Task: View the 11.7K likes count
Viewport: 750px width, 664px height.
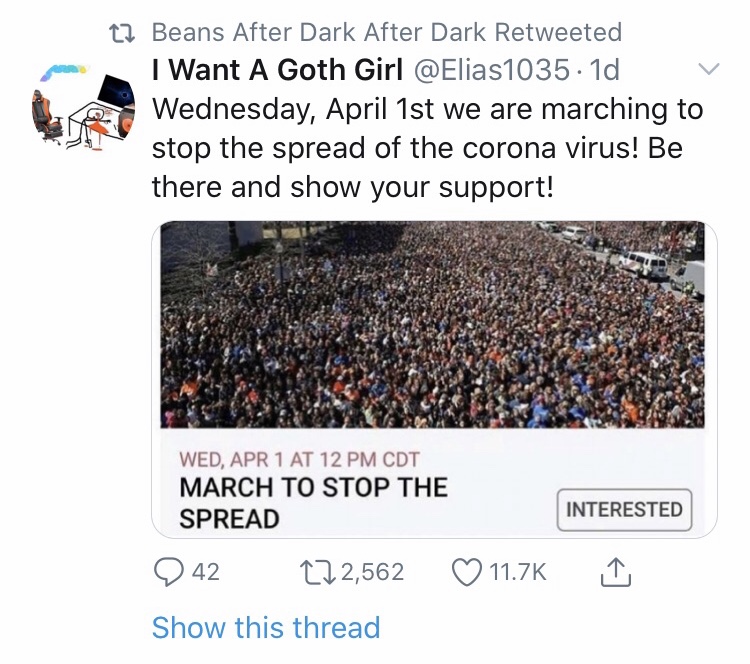Action: click(x=520, y=572)
